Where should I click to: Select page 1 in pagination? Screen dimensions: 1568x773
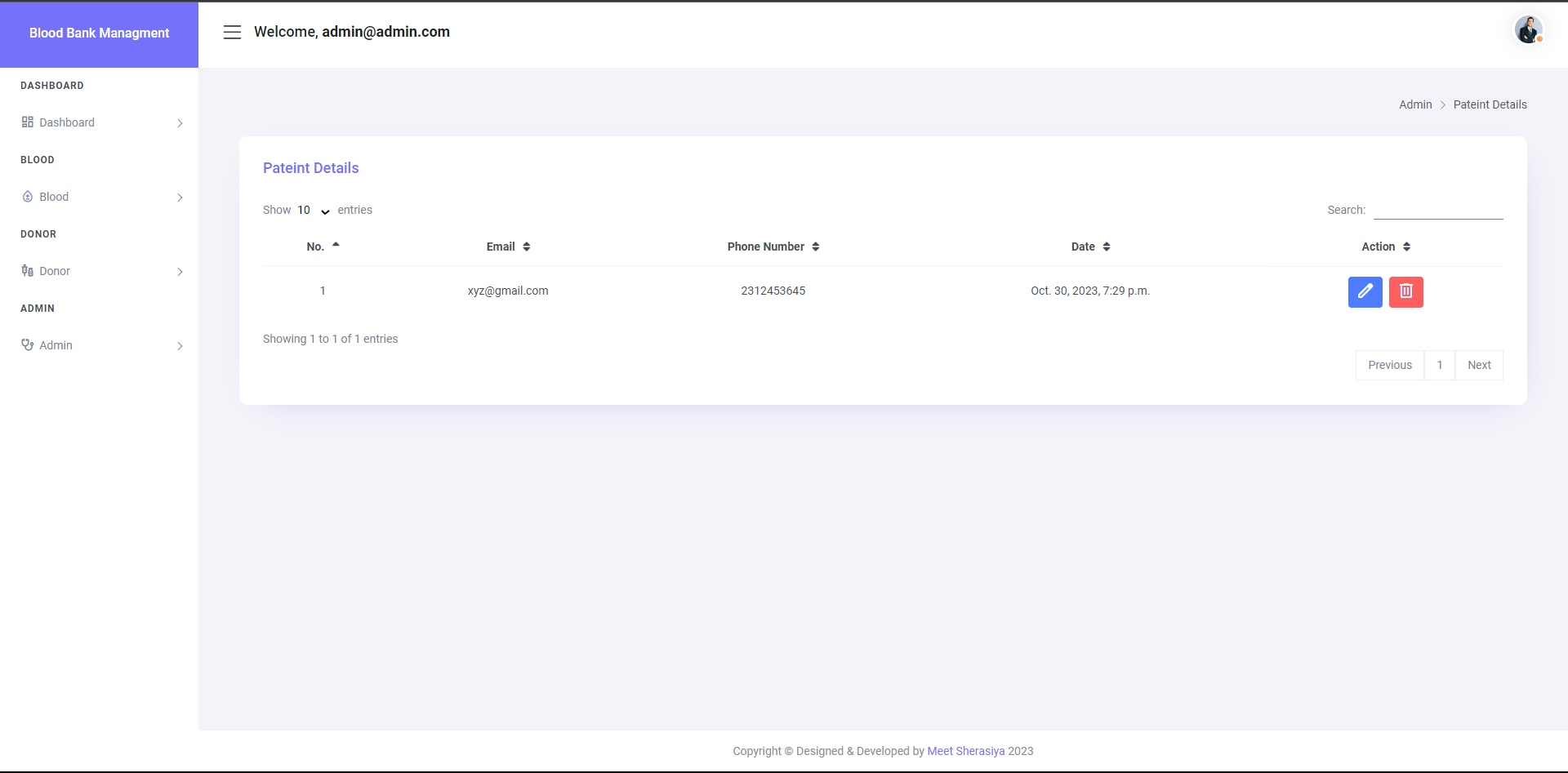(1440, 365)
